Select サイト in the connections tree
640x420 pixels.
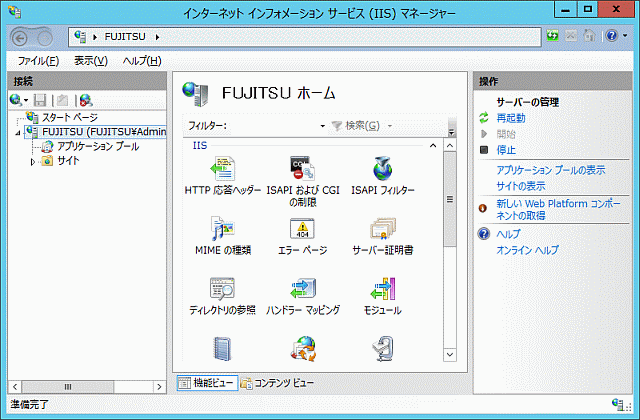tap(68, 161)
